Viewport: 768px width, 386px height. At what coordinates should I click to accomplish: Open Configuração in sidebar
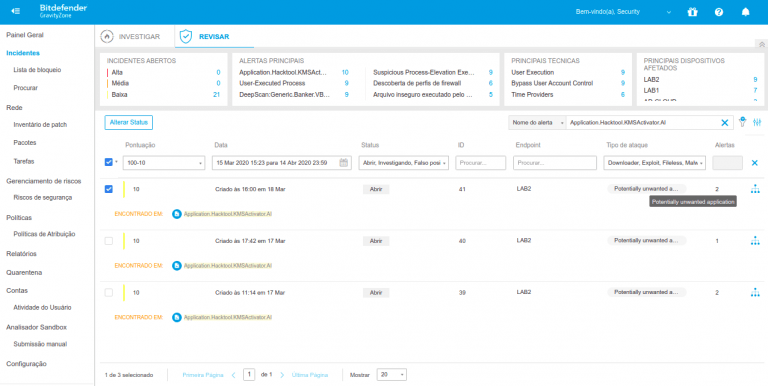click(26, 364)
